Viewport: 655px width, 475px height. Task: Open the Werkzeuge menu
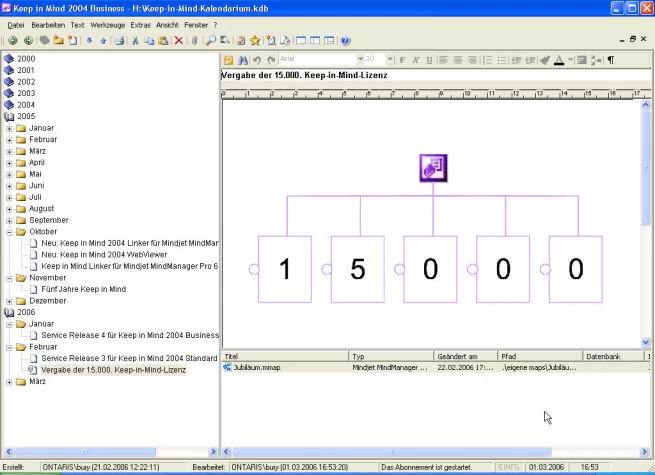107,23
